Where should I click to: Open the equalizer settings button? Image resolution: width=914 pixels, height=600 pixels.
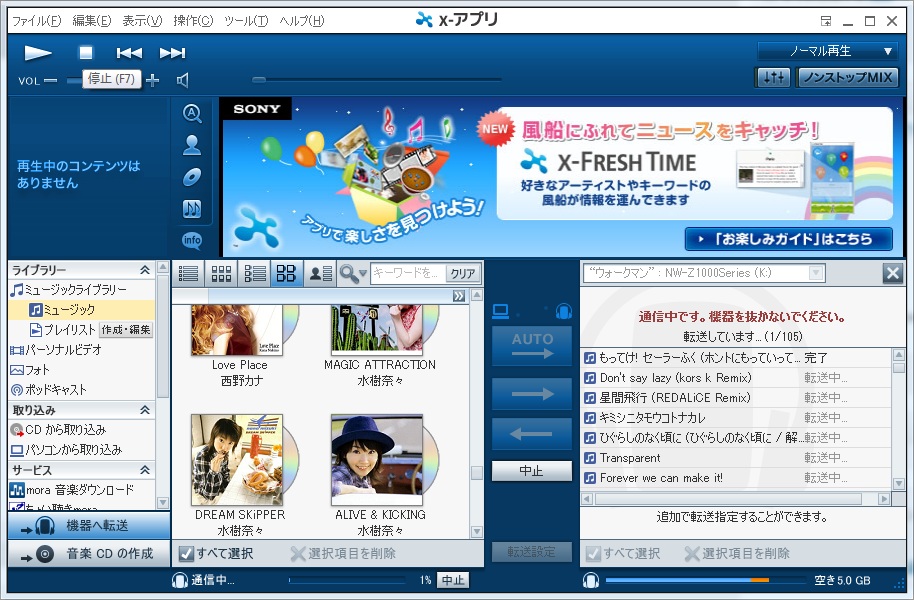pyautogui.click(x=773, y=77)
